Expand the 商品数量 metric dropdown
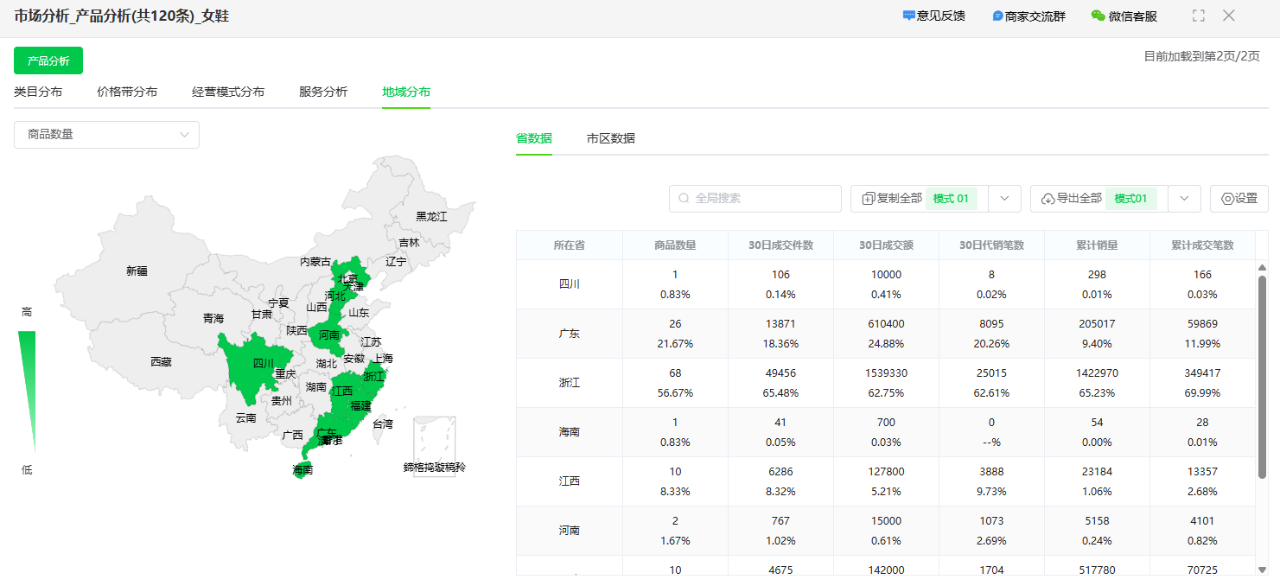The height and width of the screenshot is (578, 1280). [x=107, y=135]
